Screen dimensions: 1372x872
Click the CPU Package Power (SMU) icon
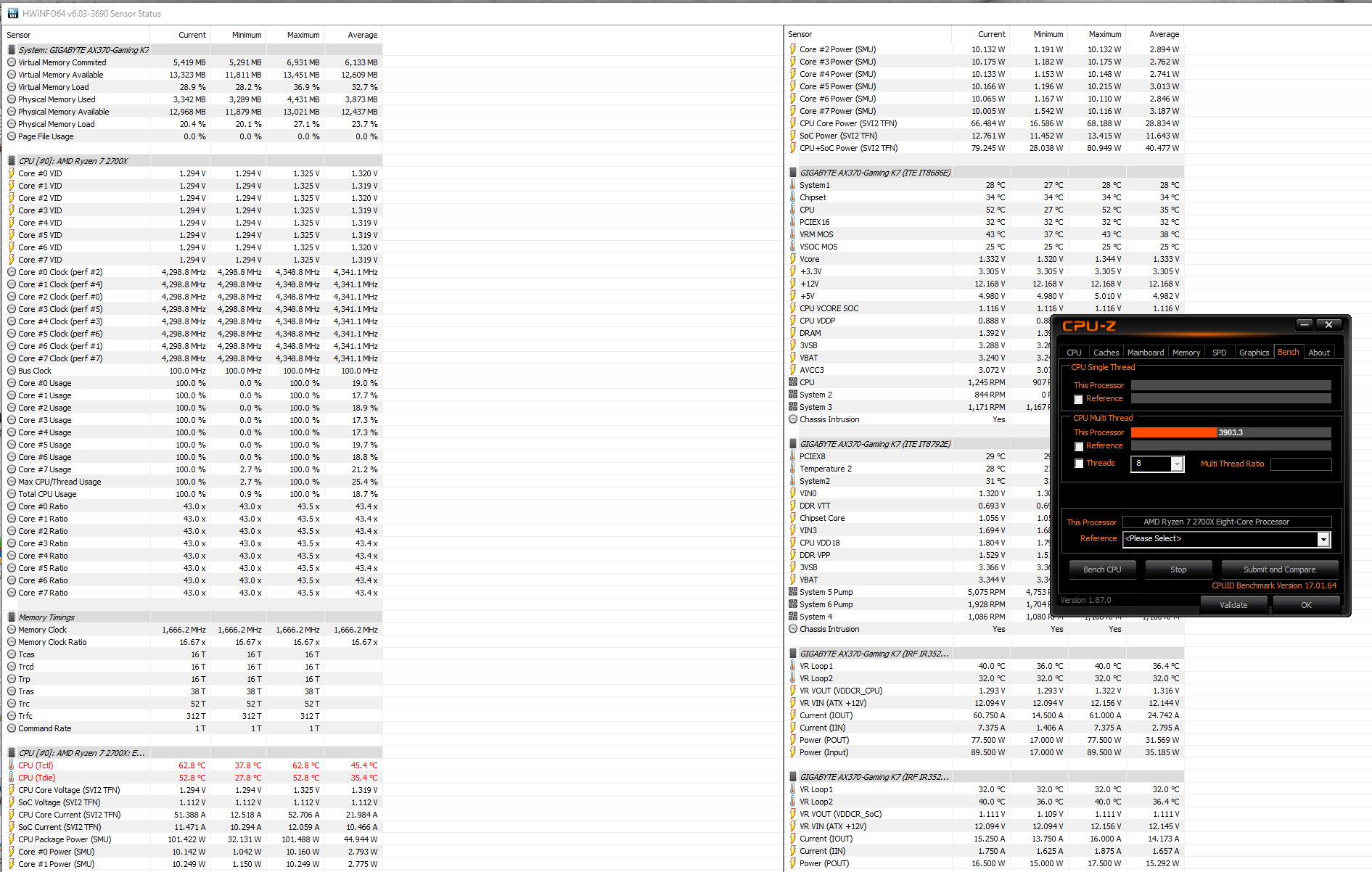(12, 839)
